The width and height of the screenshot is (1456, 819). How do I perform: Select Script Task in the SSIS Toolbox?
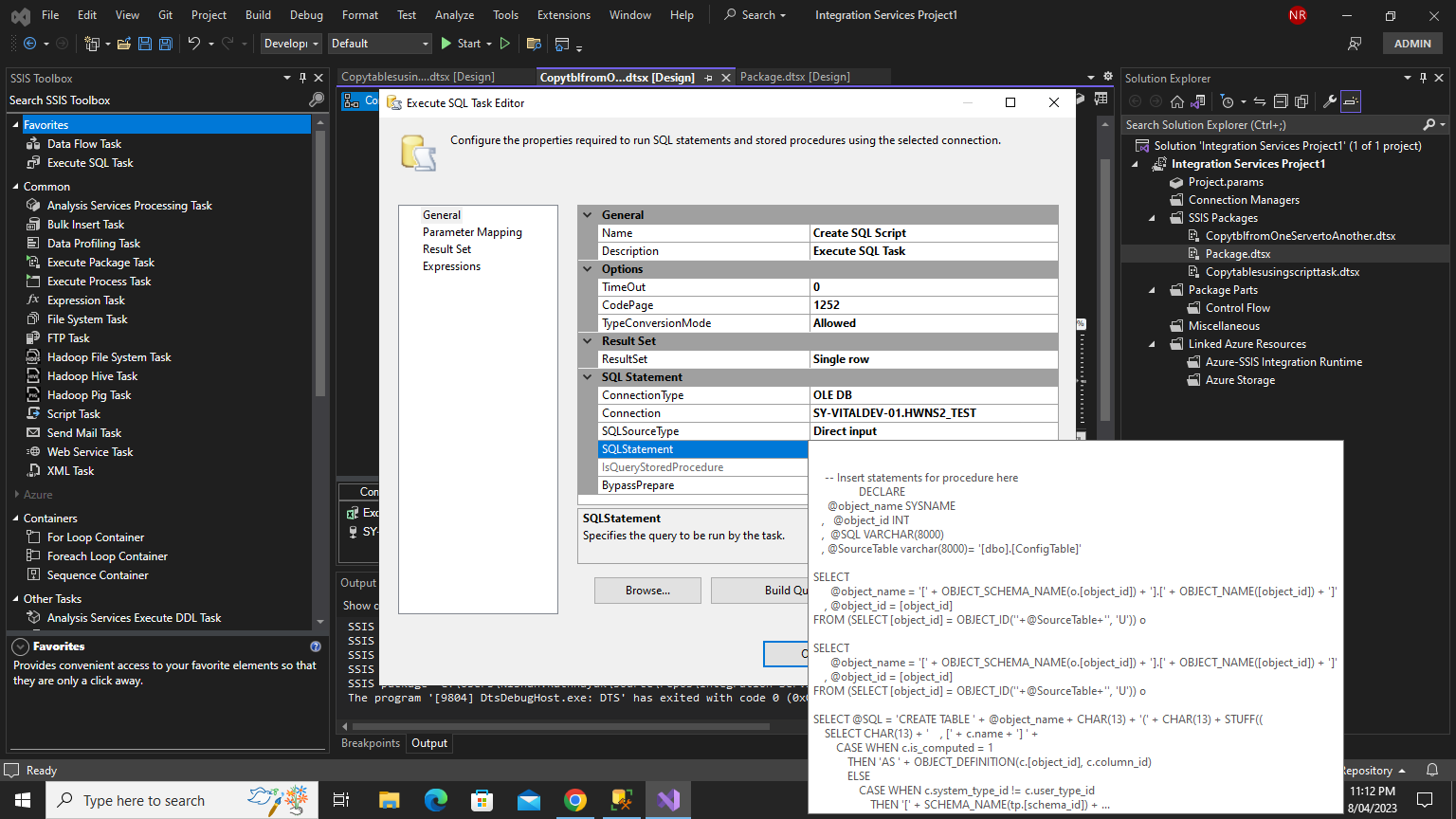coord(73,414)
